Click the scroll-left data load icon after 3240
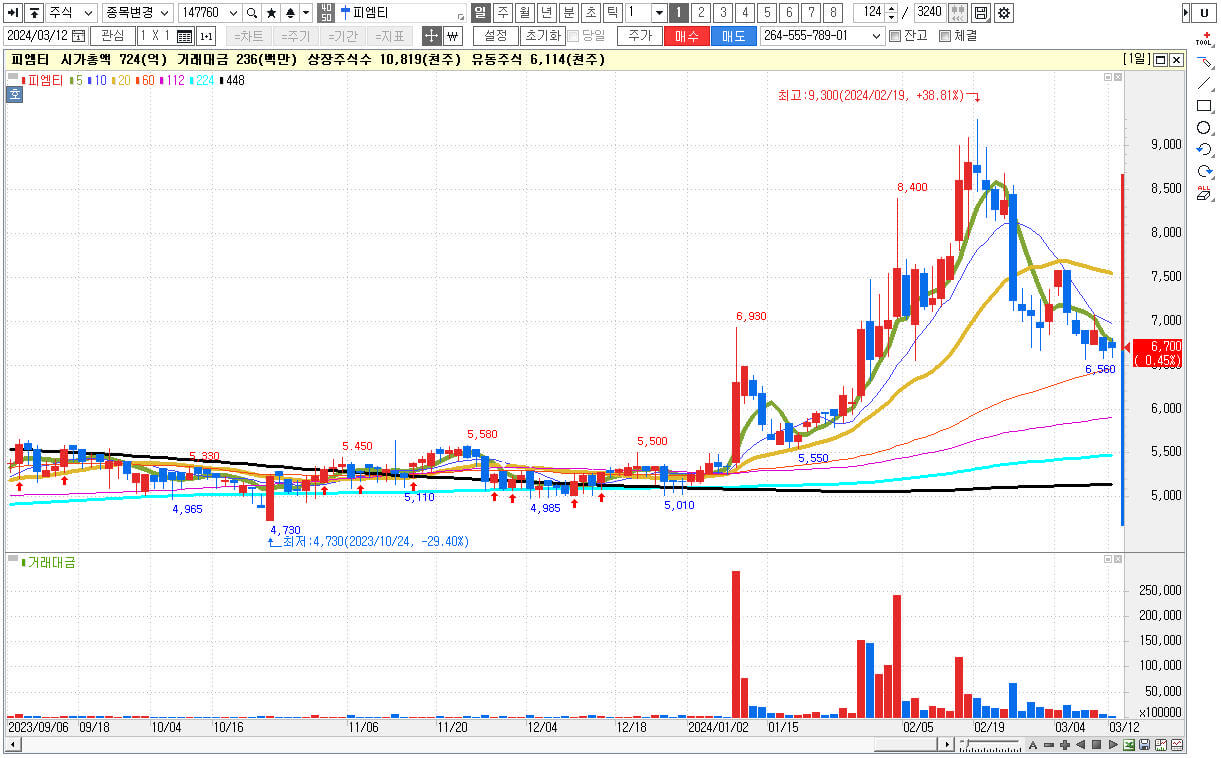 957,13
